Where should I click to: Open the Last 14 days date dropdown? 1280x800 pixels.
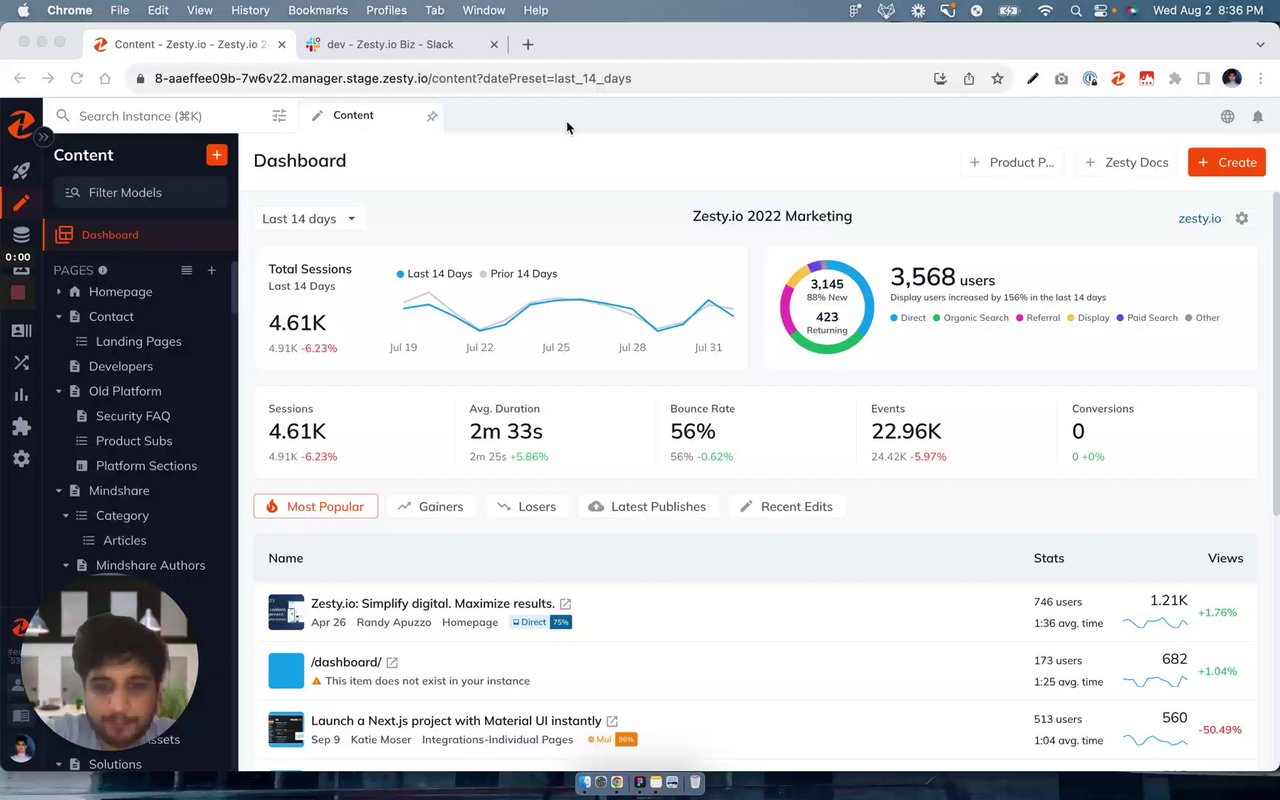pos(309,219)
